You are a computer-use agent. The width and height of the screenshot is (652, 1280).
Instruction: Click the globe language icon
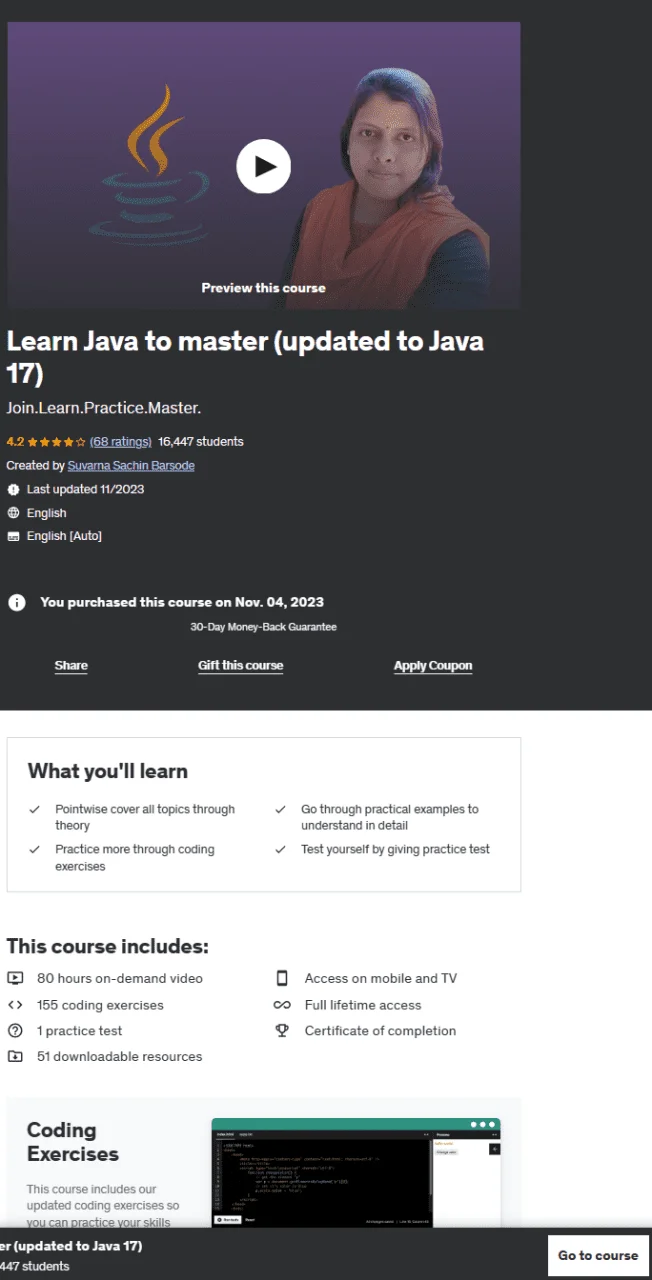coord(14,513)
